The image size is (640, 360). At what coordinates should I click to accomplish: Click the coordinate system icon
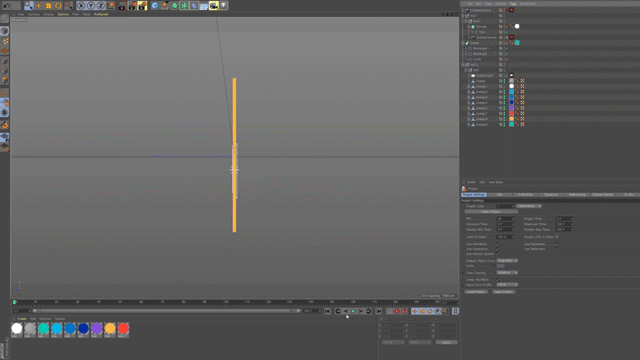tap(111, 6)
